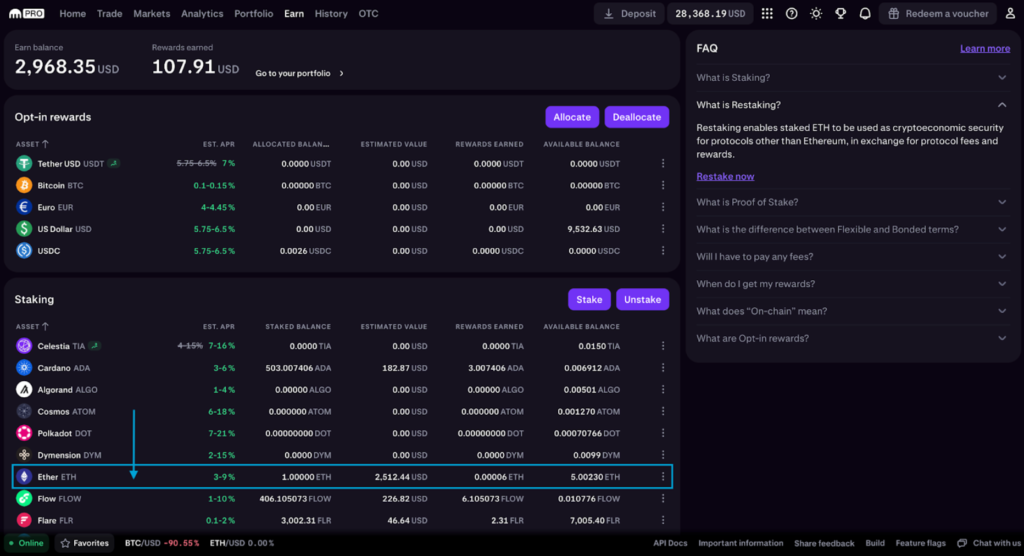Open the OTC menu

368,14
